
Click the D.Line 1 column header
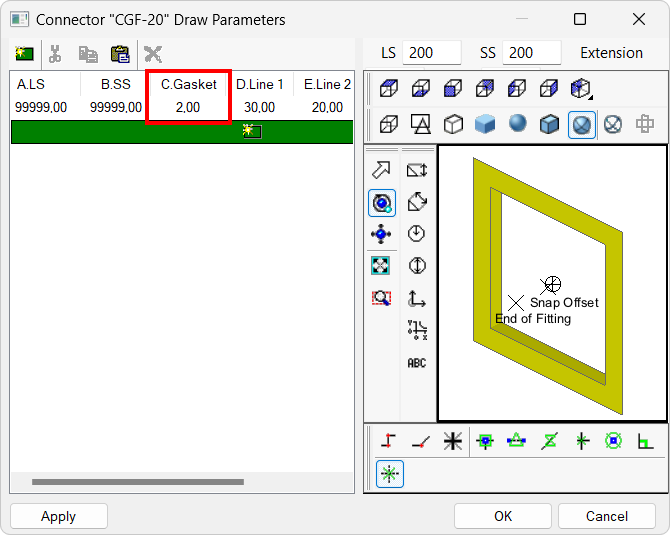[x=260, y=84]
